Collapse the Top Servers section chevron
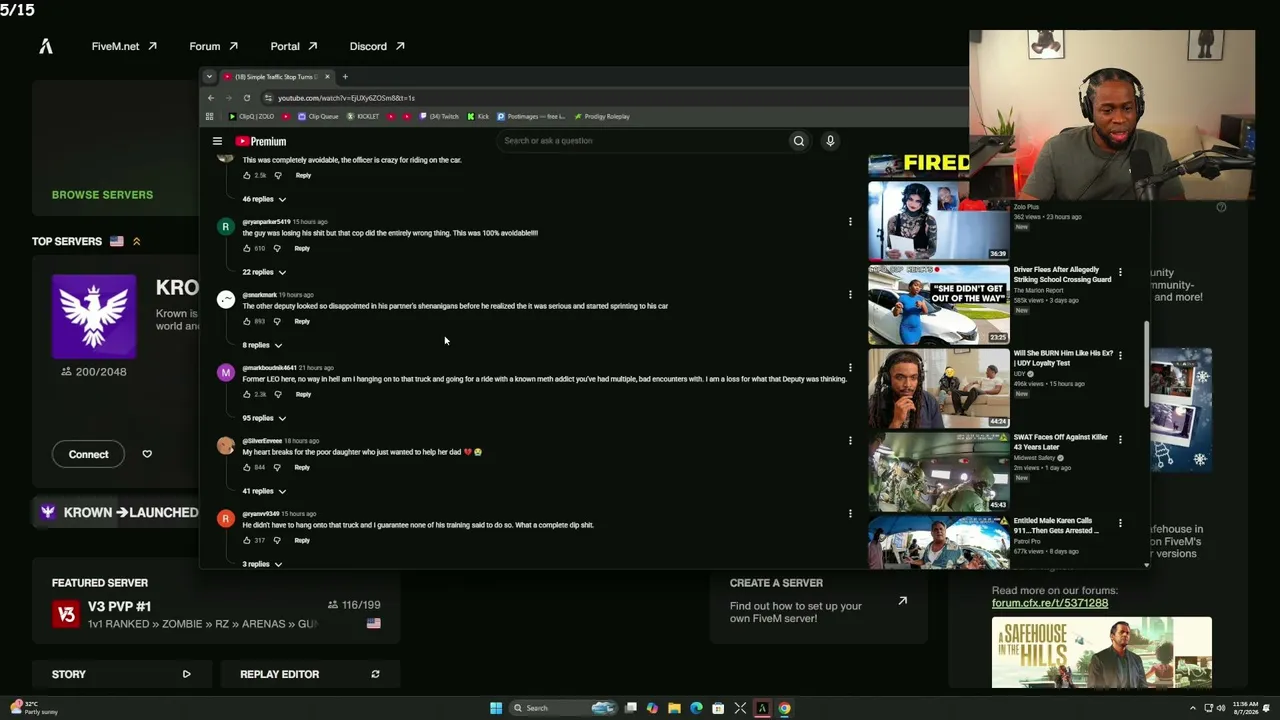 pyautogui.click(x=136, y=241)
